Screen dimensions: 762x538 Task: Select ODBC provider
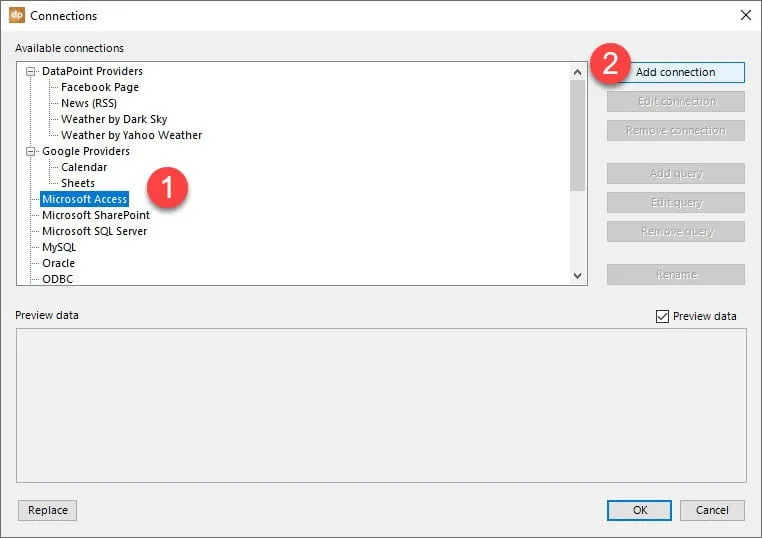click(x=57, y=279)
